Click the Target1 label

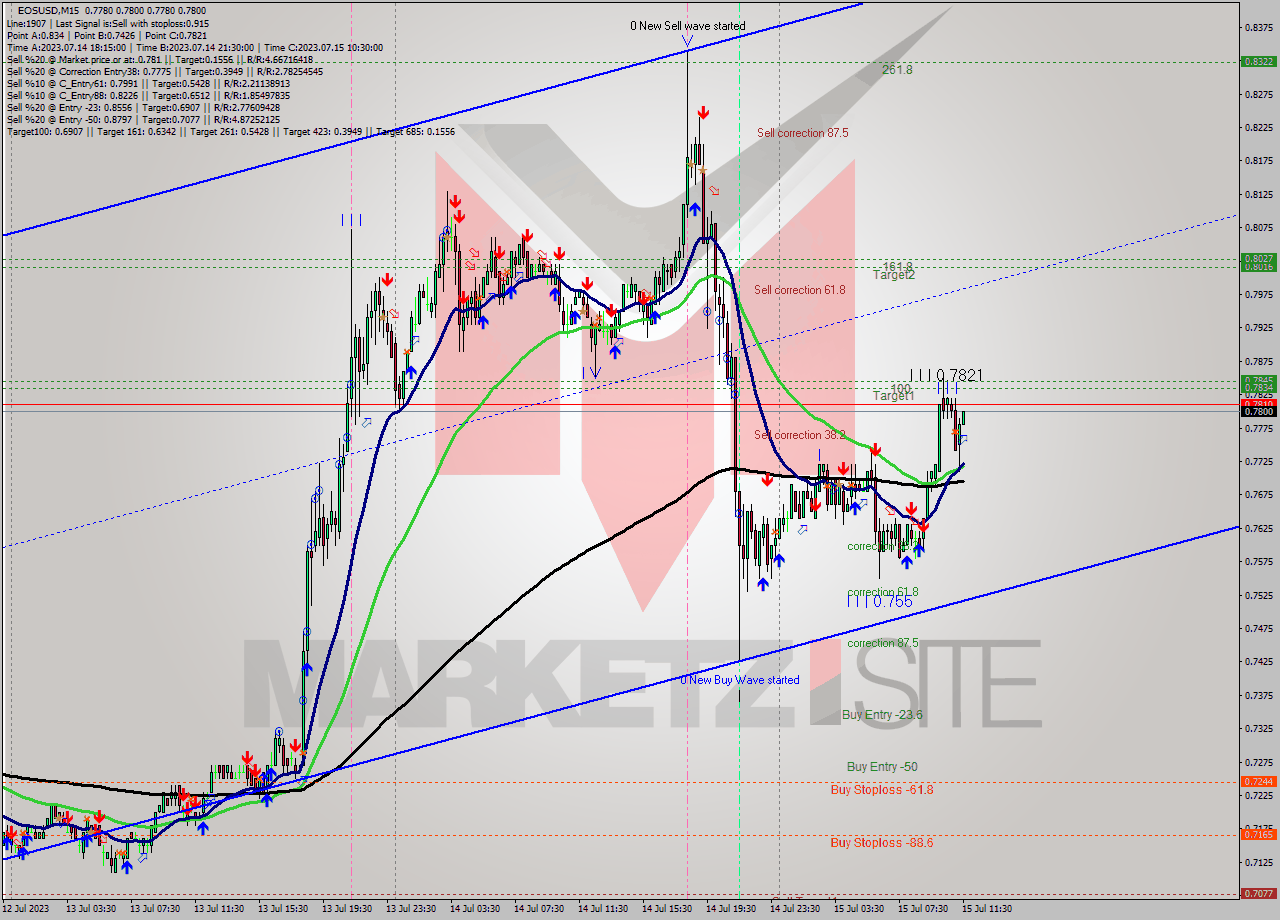click(894, 397)
